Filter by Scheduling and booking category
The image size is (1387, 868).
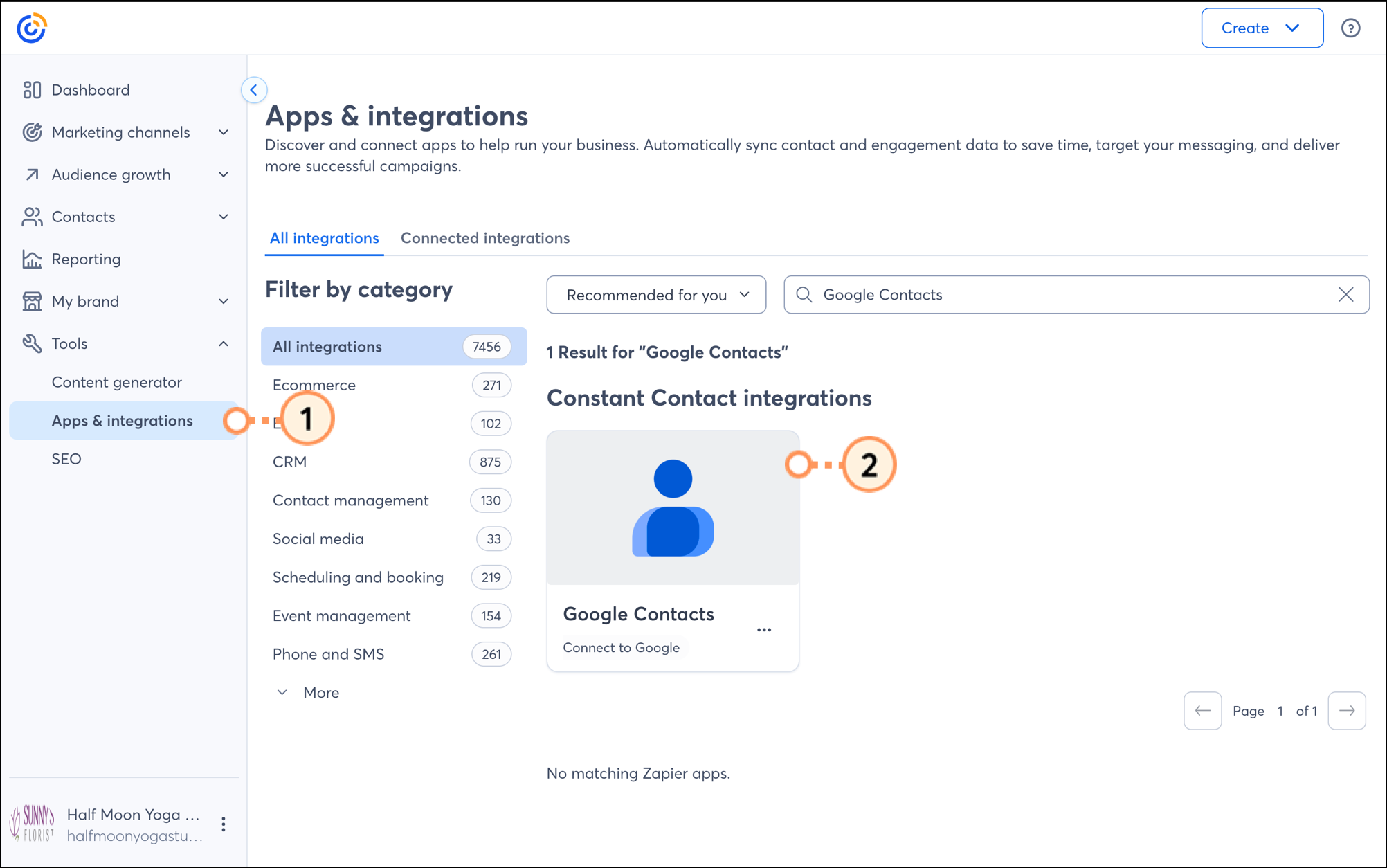pyautogui.click(x=394, y=577)
